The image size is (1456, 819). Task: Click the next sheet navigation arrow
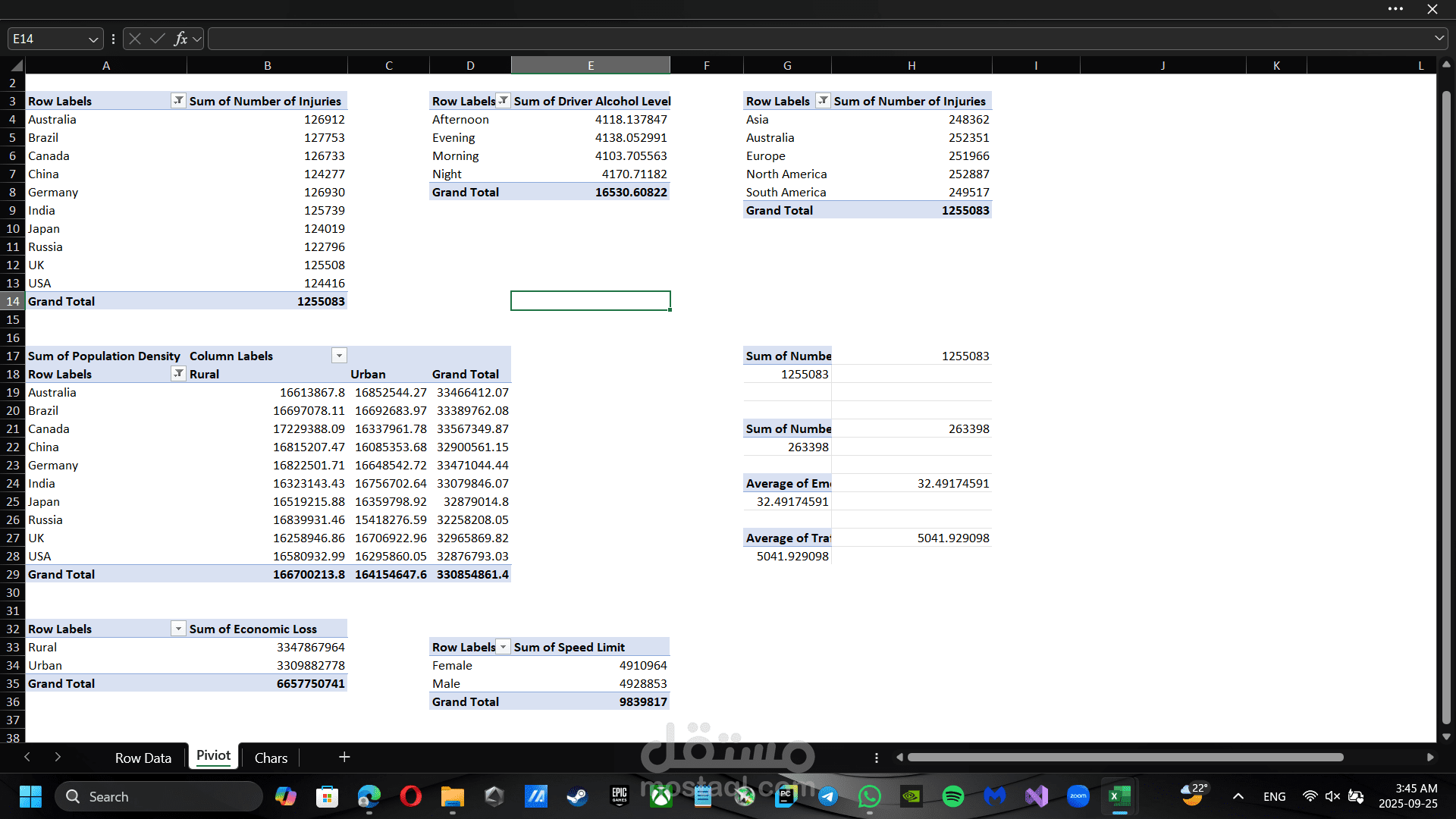58,757
